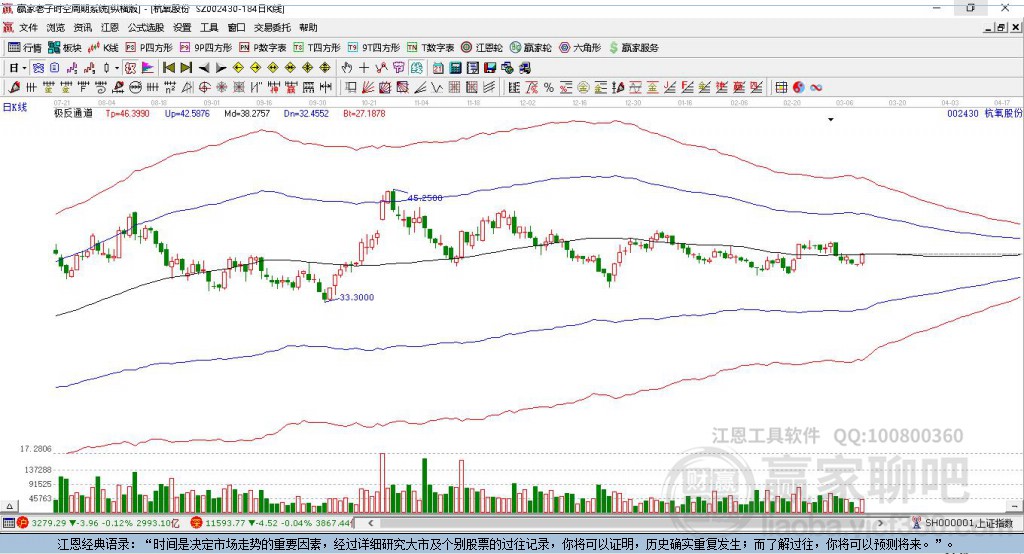
Task: Open the calculator icon
Action: pyautogui.click(x=455, y=68)
